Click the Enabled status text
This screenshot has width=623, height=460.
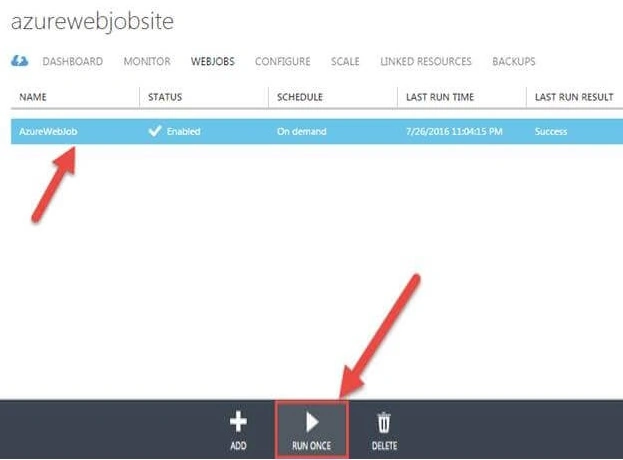click(184, 131)
